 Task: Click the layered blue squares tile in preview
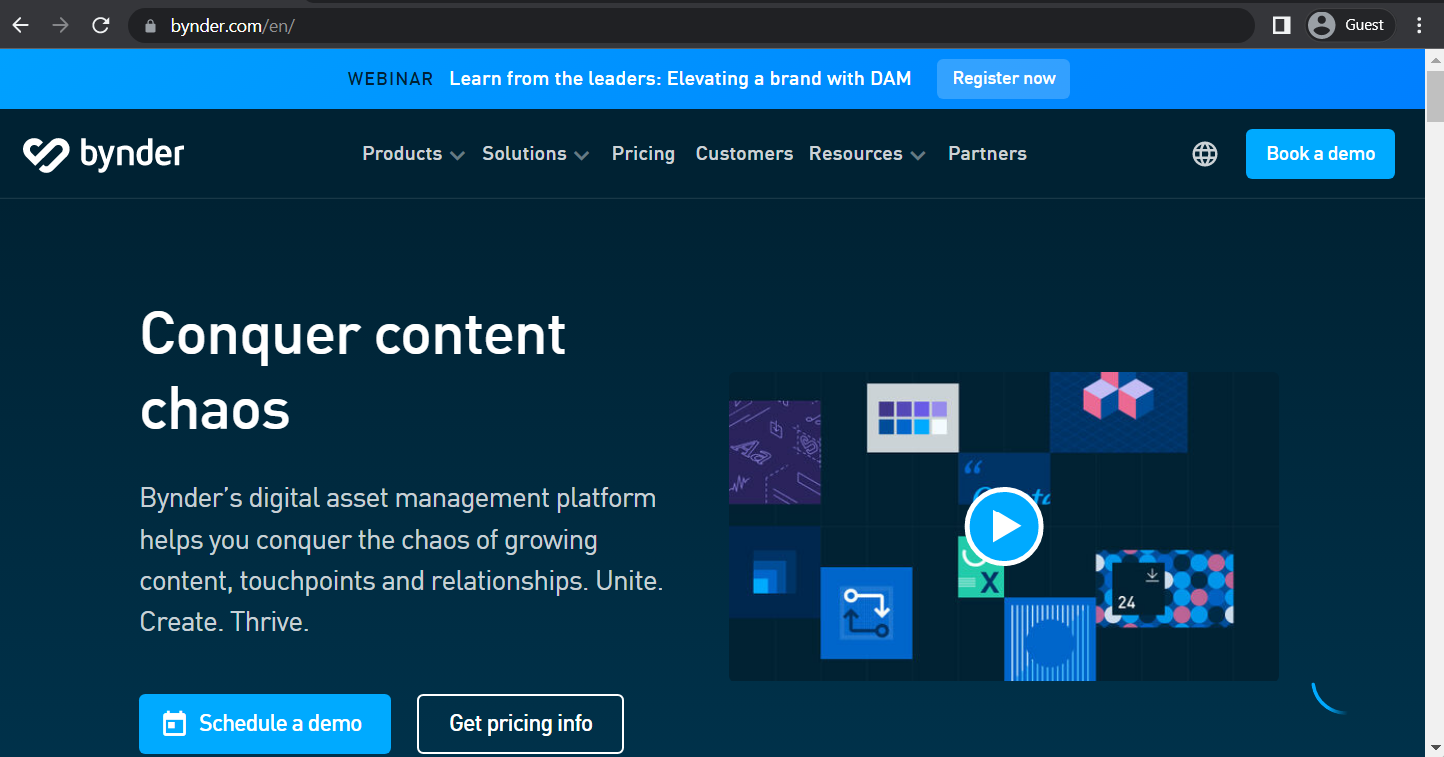coord(775,572)
